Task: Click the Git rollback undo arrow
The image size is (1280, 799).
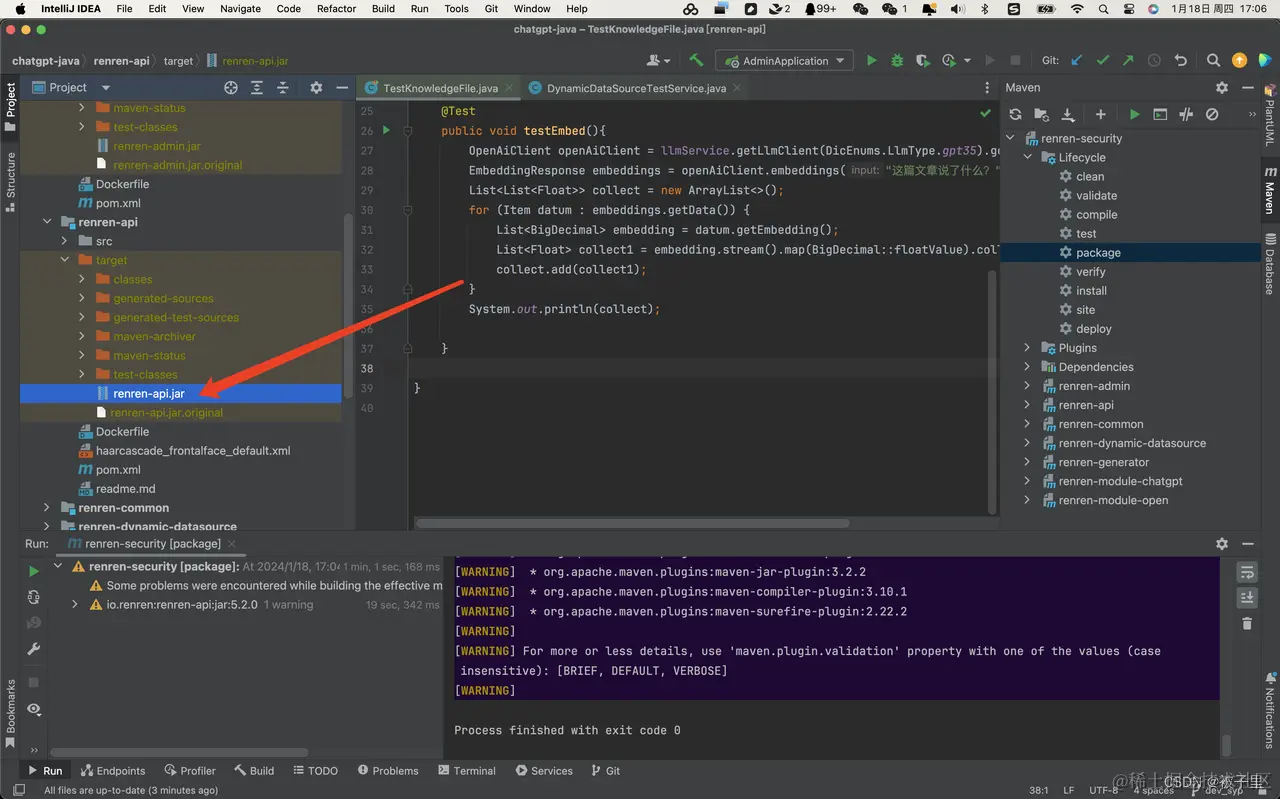Action: 1181,61
